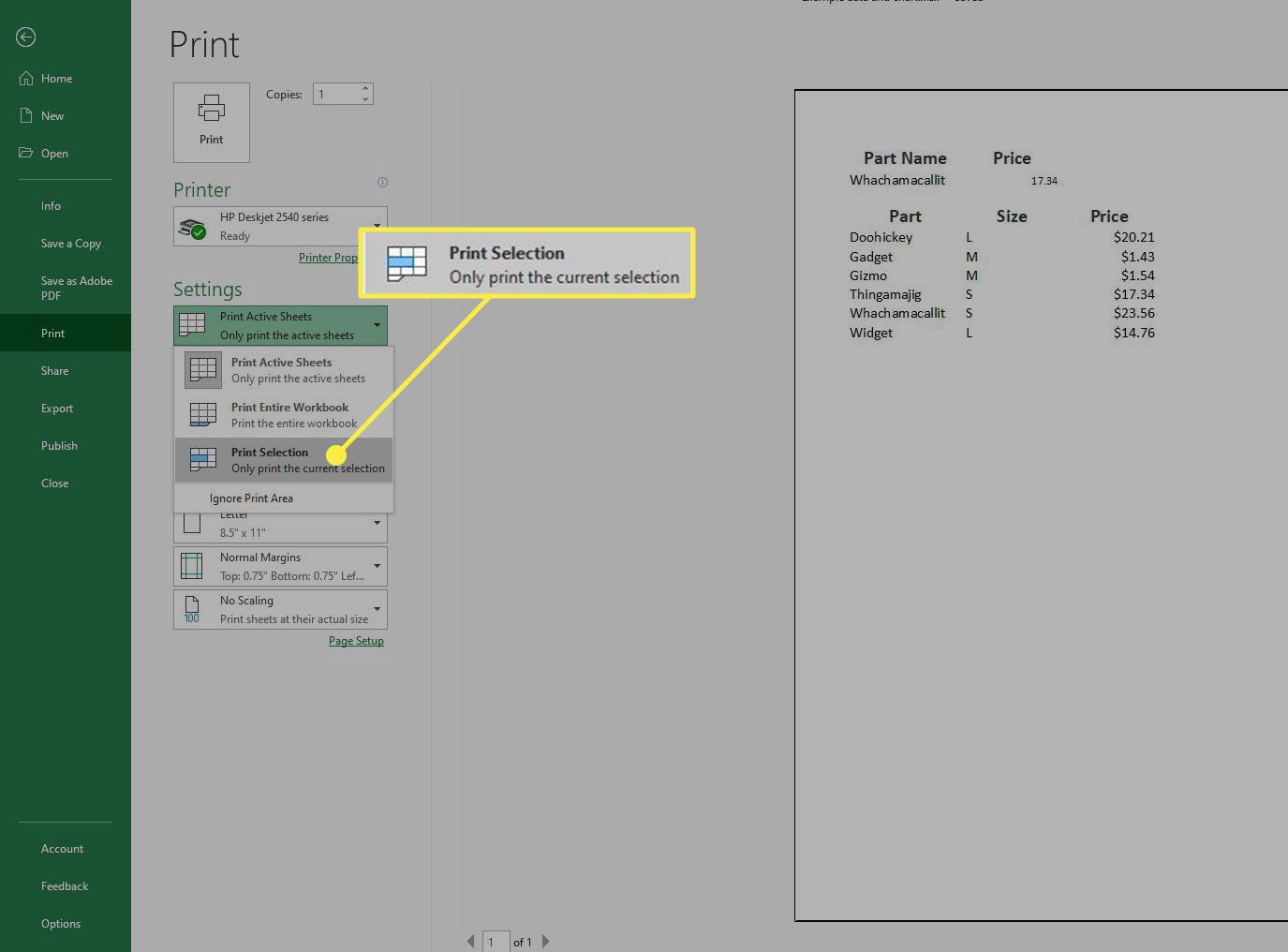Click the 17.34 value in preview
1288x952 pixels.
pyautogui.click(x=1044, y=181)
